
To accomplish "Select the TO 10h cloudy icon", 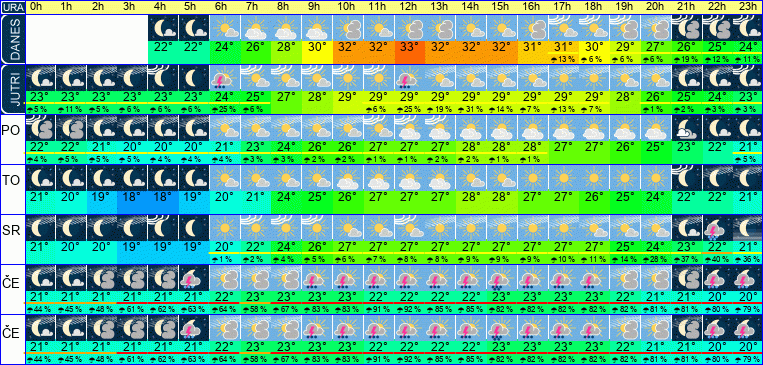I will [347, 179].
